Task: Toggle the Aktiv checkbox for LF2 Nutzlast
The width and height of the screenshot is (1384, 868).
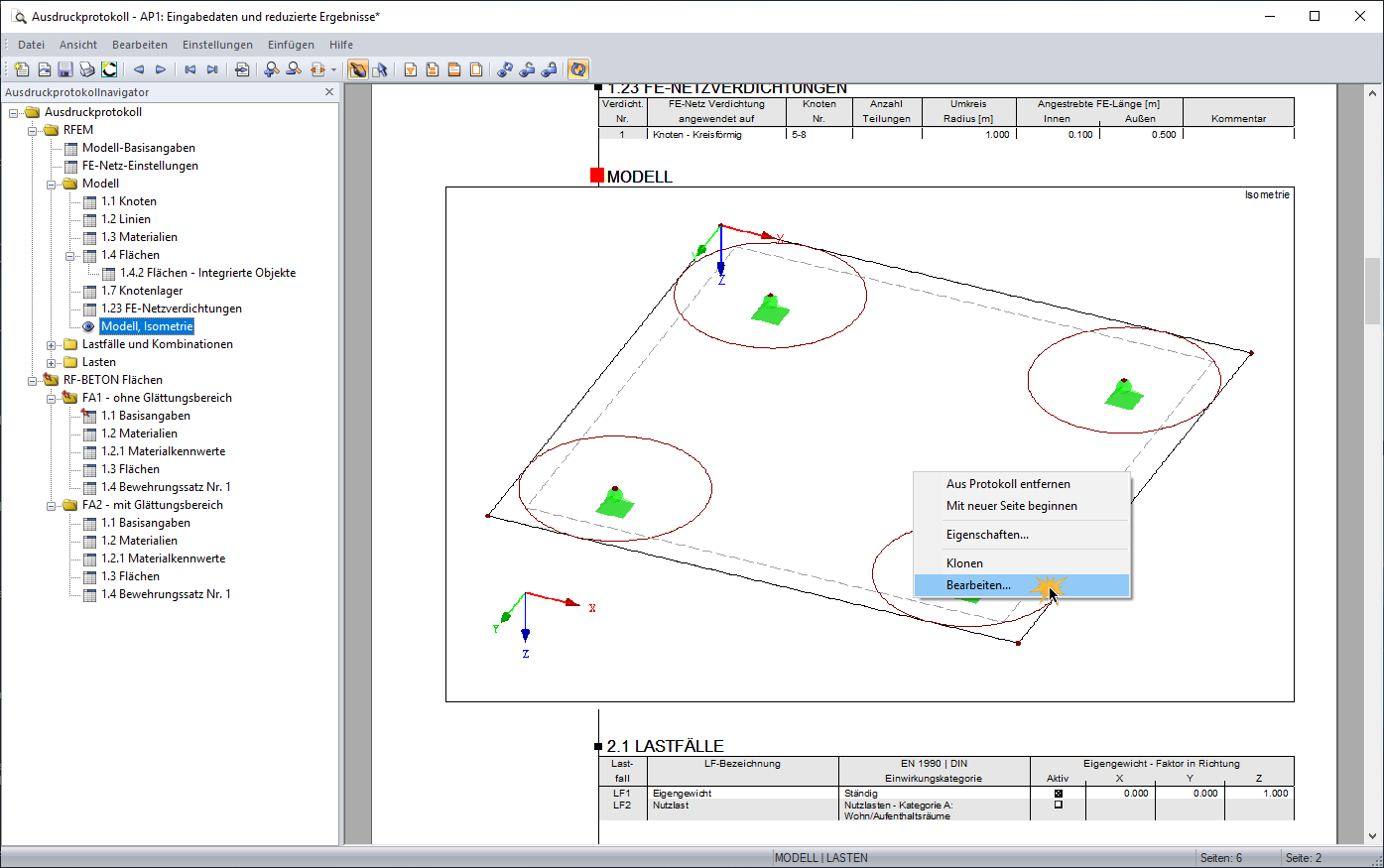Action: pos(1058,805)
